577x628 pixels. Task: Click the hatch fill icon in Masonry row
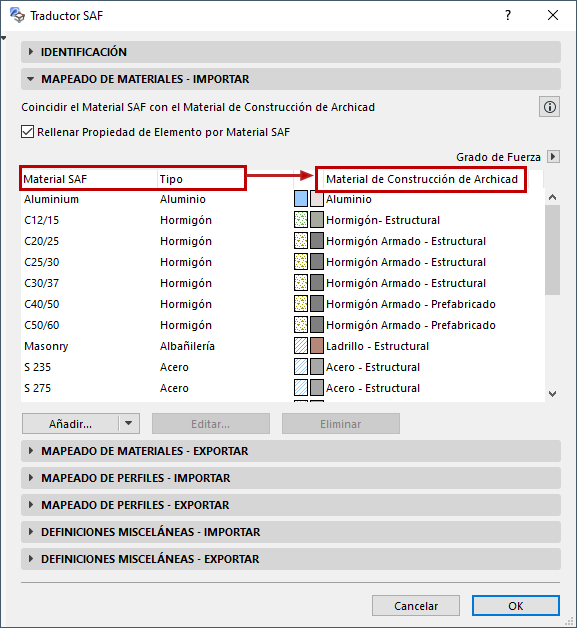pos(301,346)
